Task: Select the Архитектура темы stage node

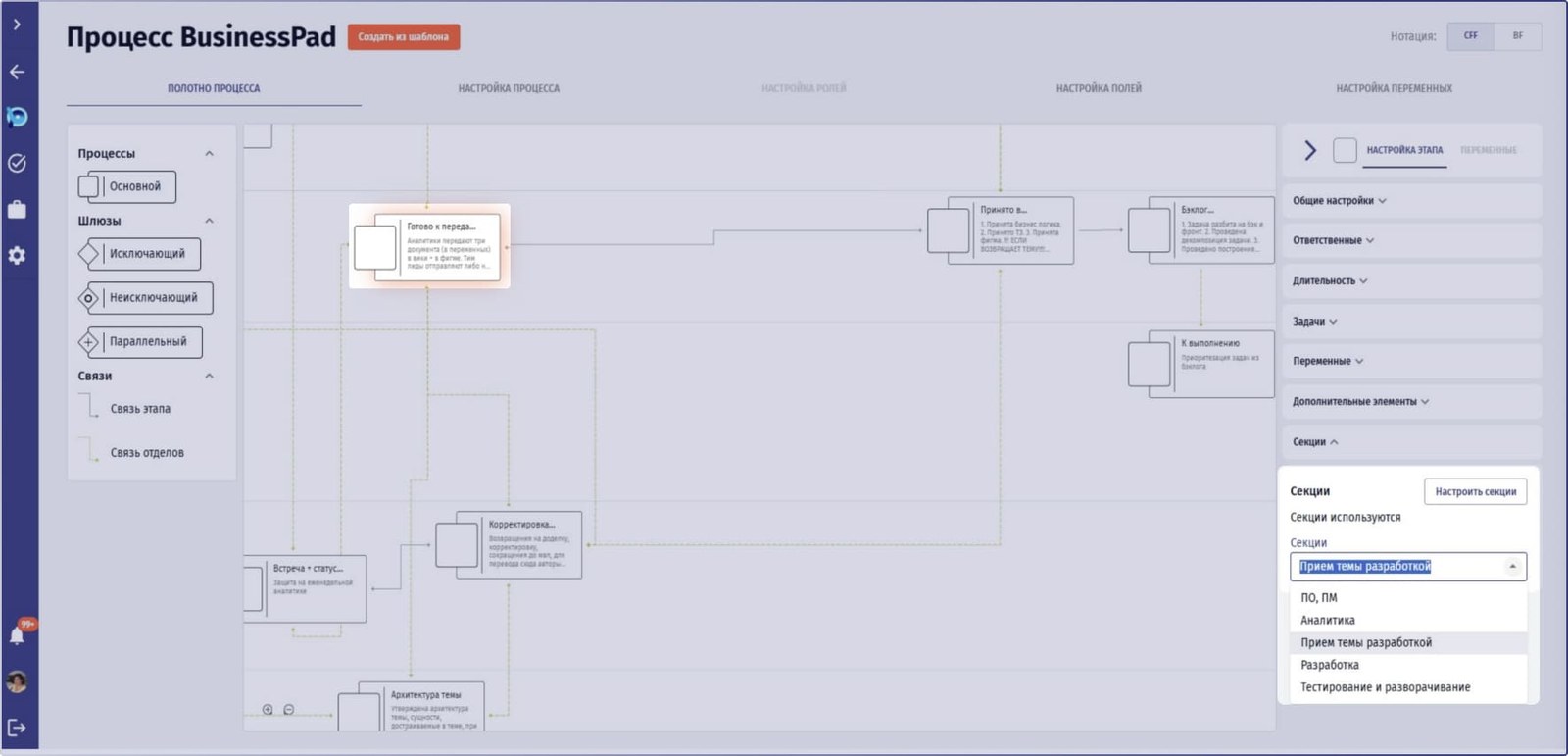Action: [x=412, y=706]
